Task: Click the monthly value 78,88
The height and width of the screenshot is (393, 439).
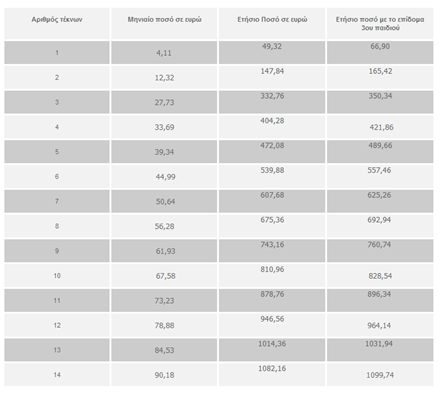Action: pyautogui.click(x=164, y=325)
